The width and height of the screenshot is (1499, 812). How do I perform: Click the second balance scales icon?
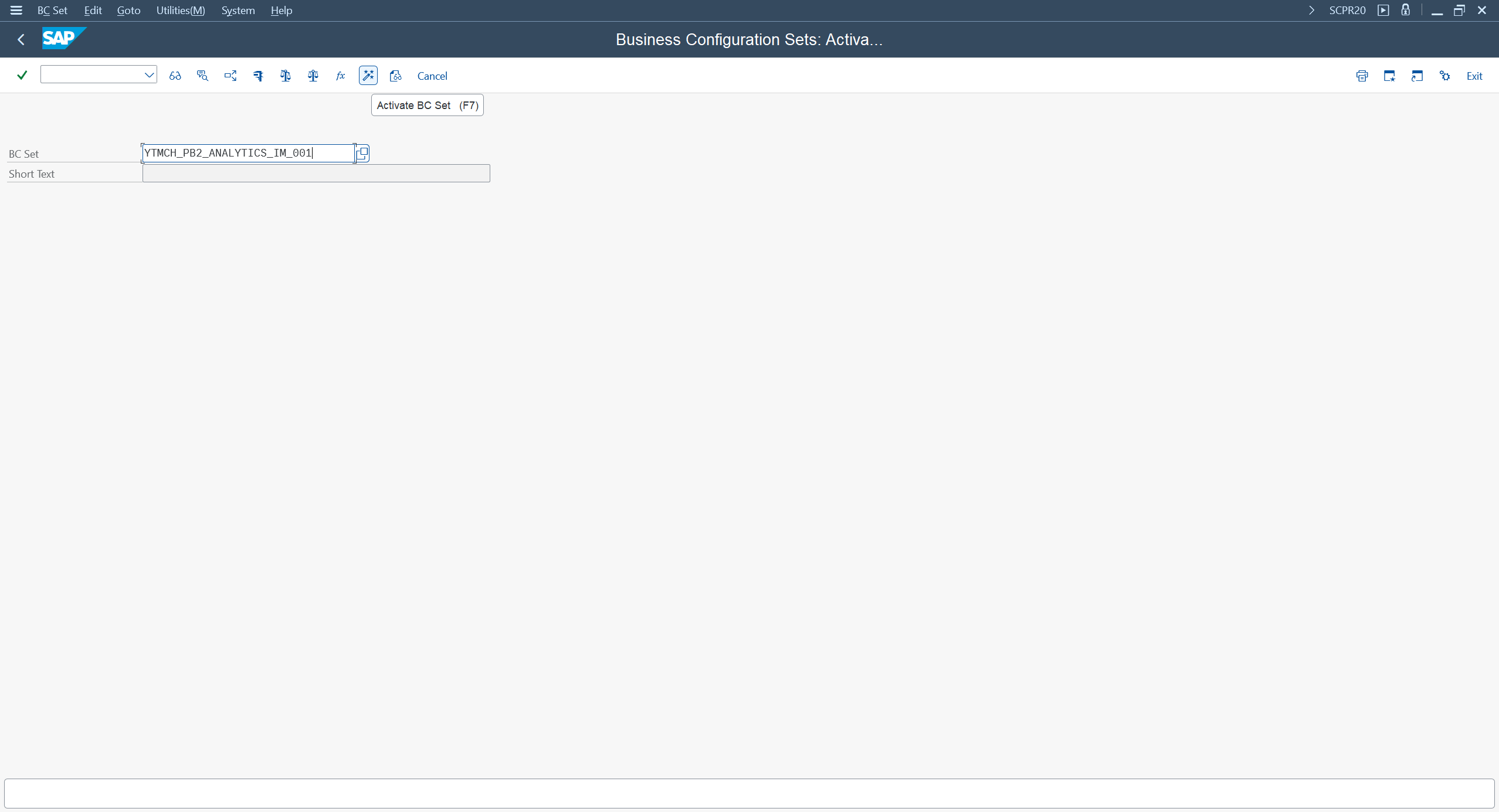pos(313,76)
